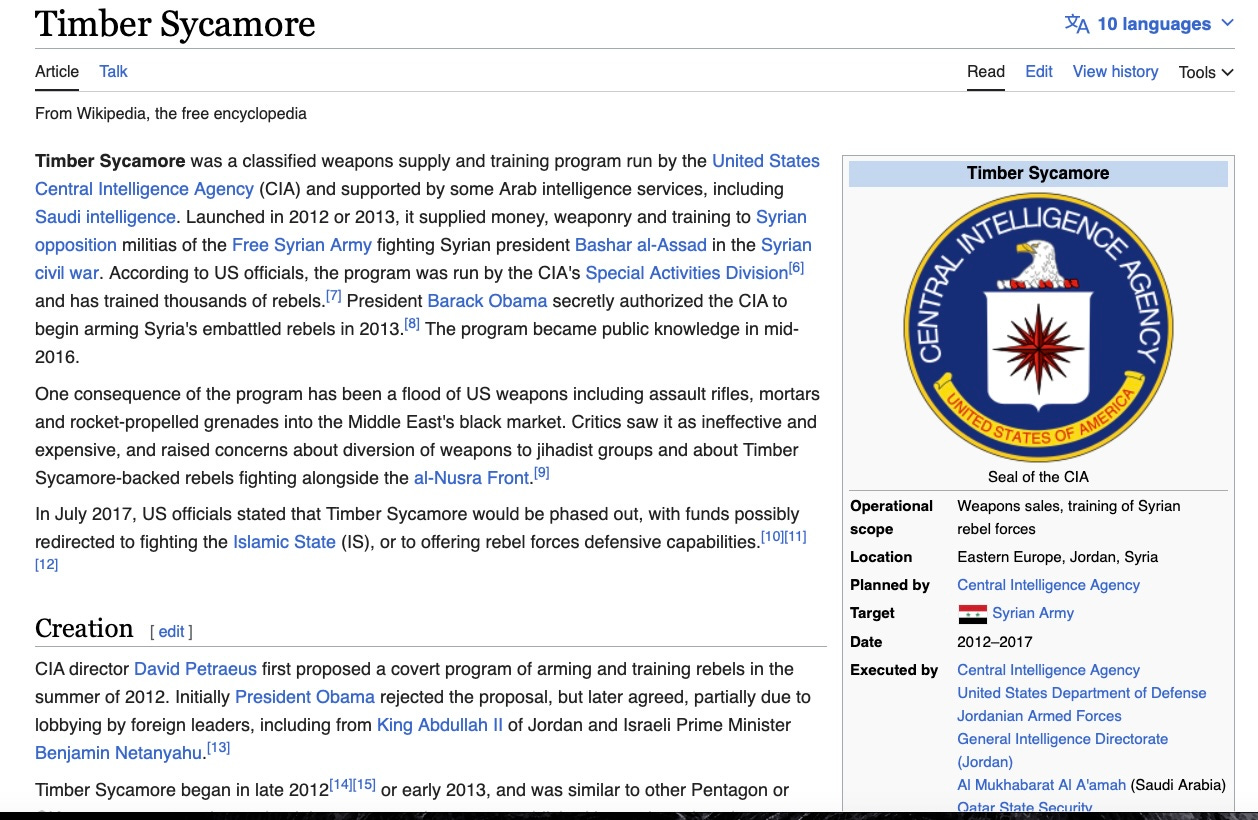1258x820 pixels.
Task: Open the Benjamin Netanyahu link
Action: point(120,753)
